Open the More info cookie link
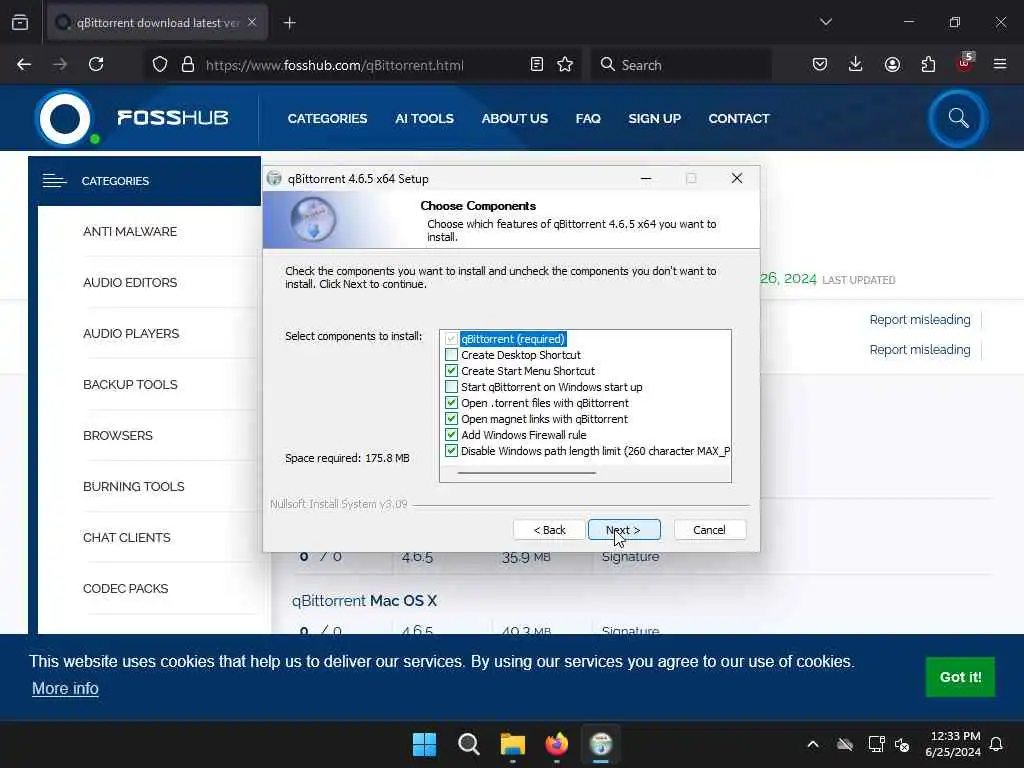Screen dimensions: 1024x768 (x=65, y=688)
